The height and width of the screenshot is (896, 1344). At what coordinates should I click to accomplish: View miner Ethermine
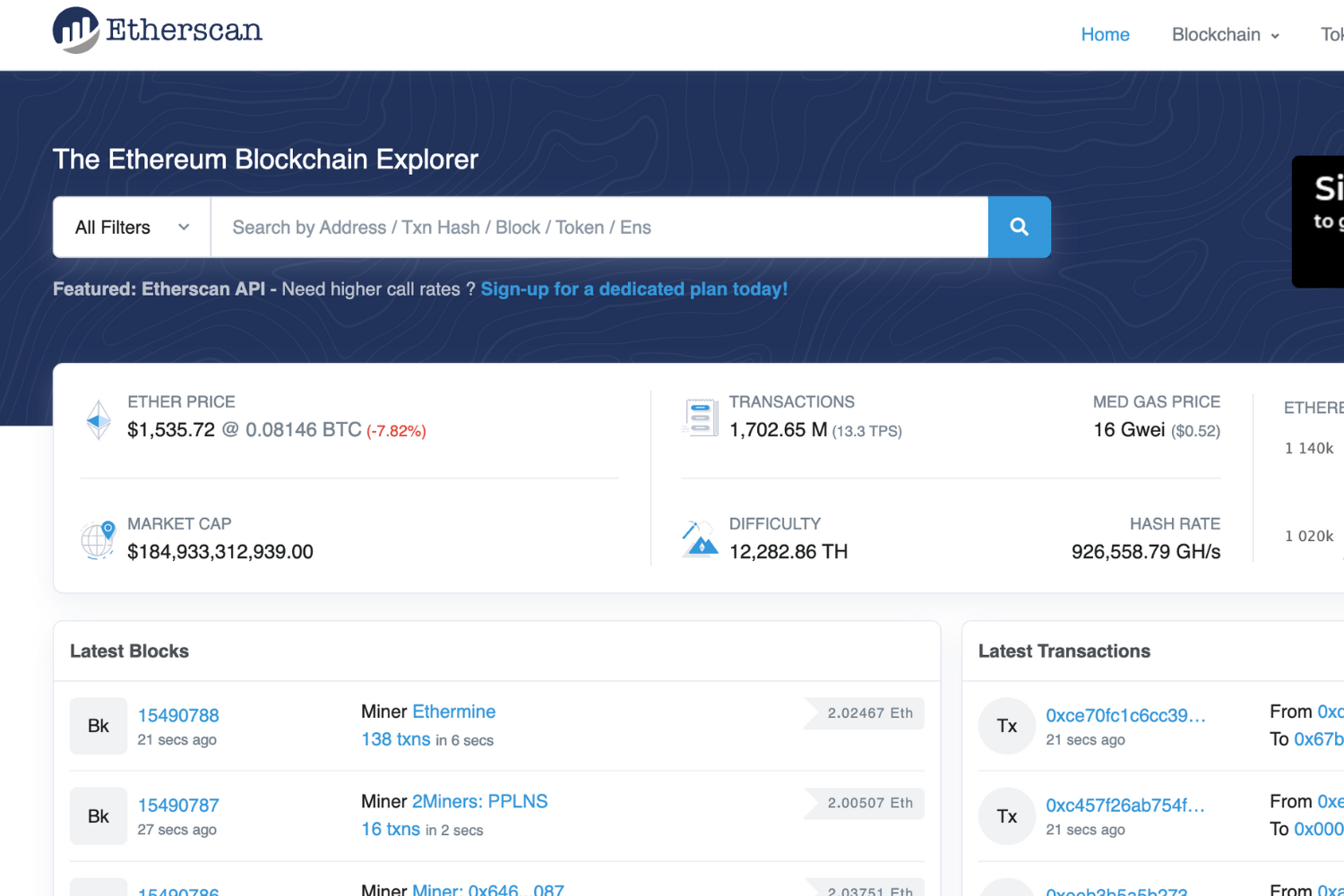(453, 711)
